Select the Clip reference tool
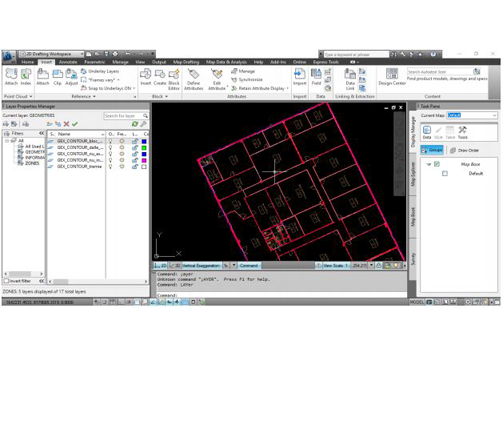Viewport: 503px width, 422px height. [x=57, y=77]
